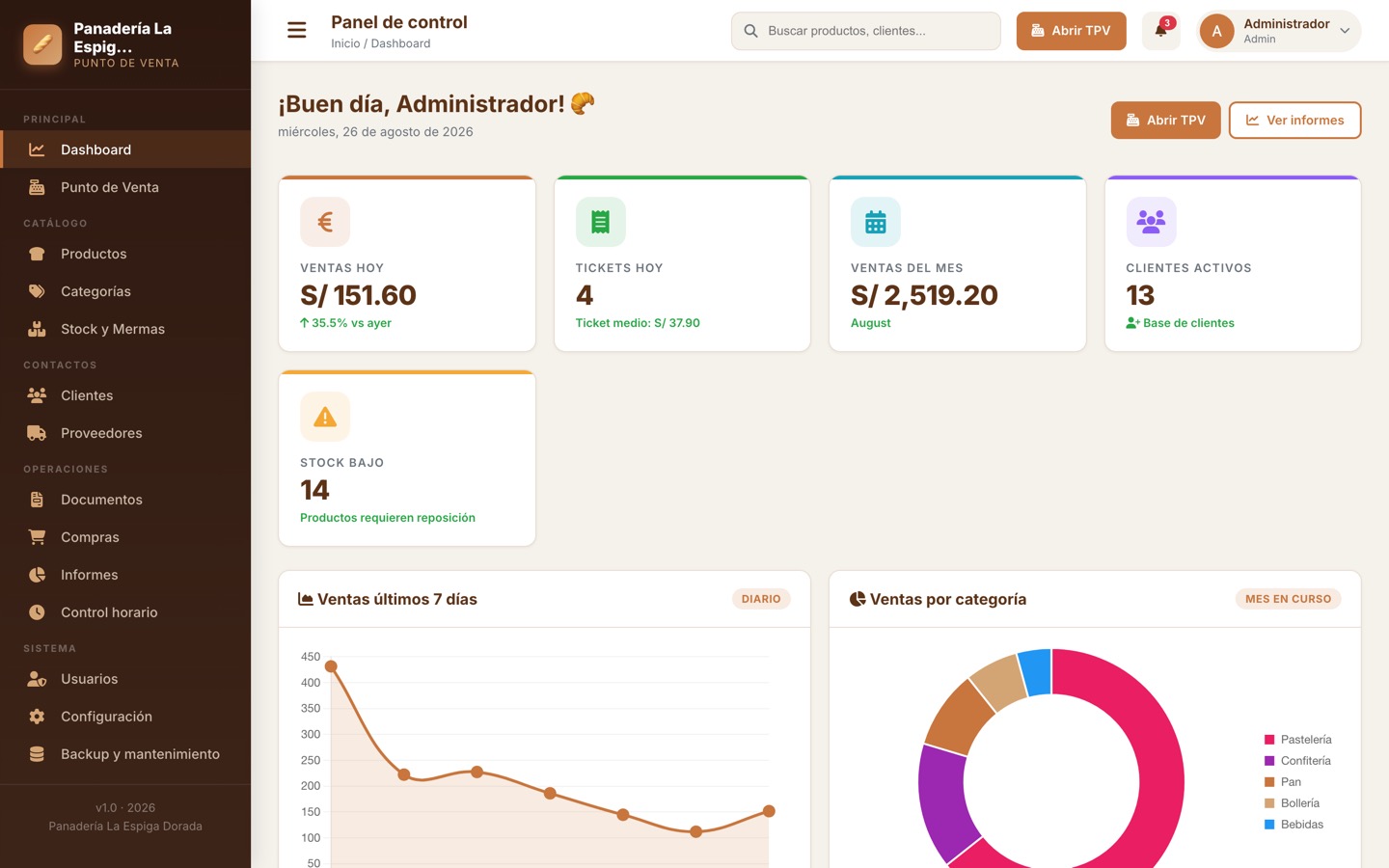Screen dimensions: 1389x868
Task: Open the Proveedores page
Action: pyautogui.click(x=125, y=433)
